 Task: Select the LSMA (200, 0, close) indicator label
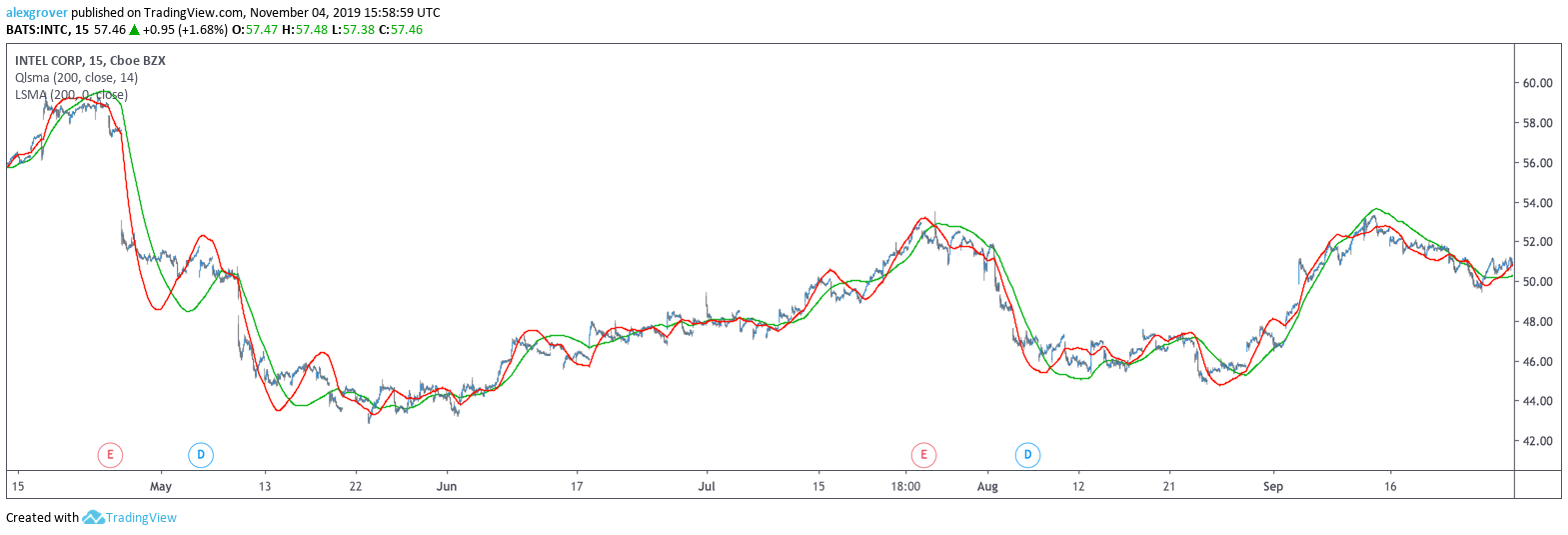tap(71, 95)
